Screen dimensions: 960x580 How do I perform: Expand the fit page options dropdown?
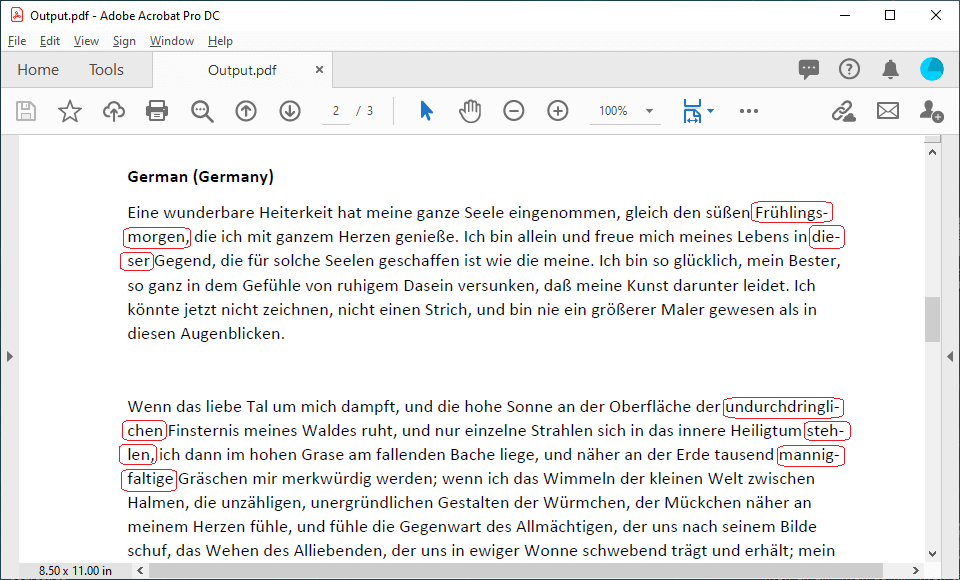(x=710, y=111)
